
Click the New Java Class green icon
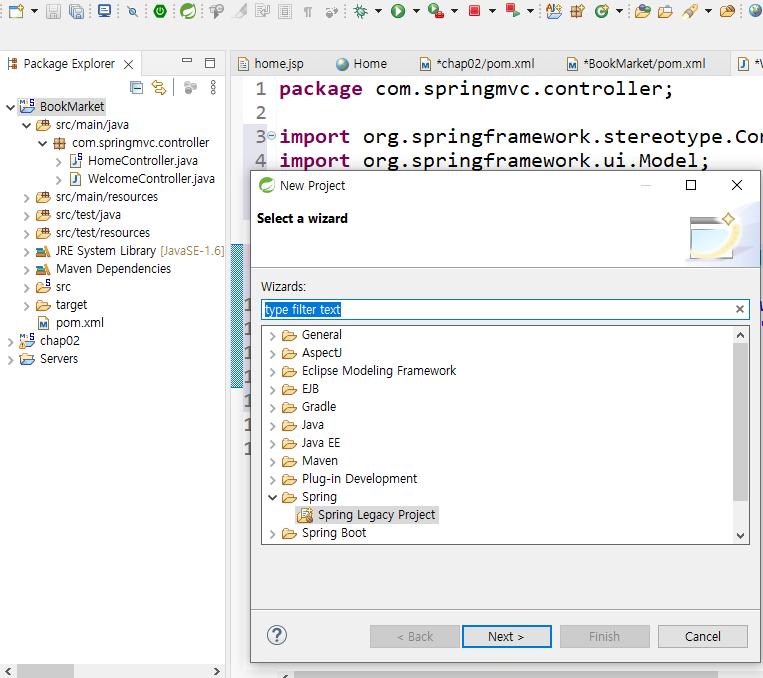[602, 11]
